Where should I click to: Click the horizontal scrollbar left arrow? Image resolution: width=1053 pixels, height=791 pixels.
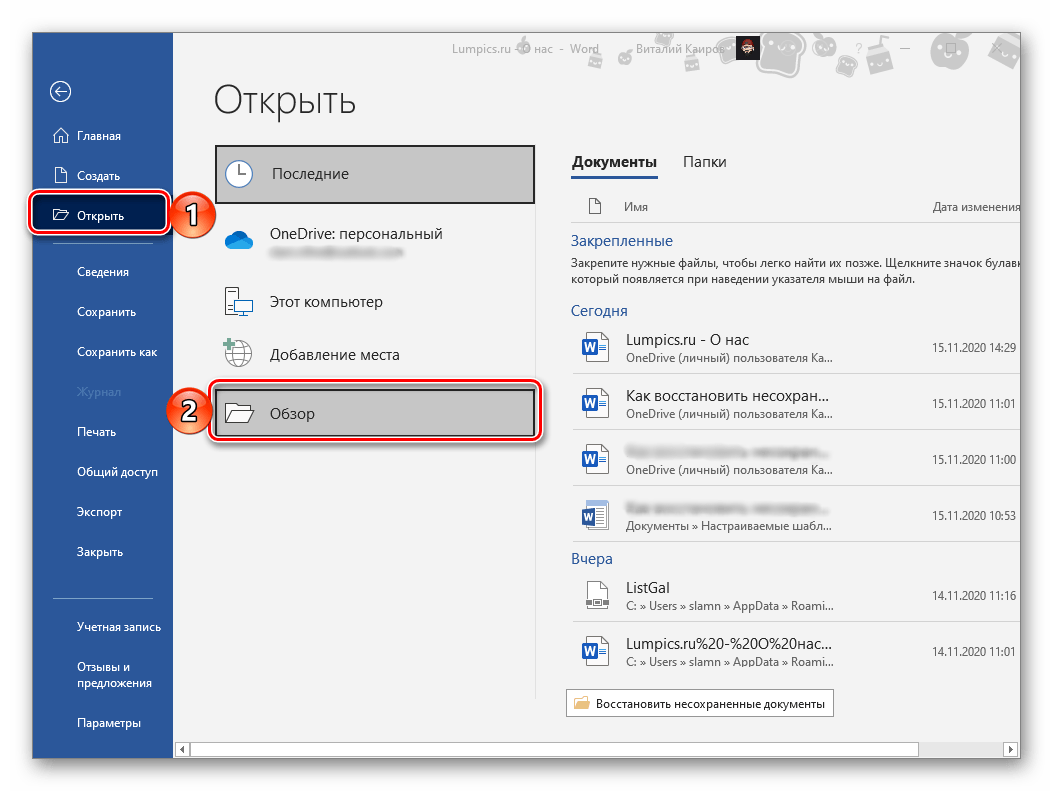point(182,749)
